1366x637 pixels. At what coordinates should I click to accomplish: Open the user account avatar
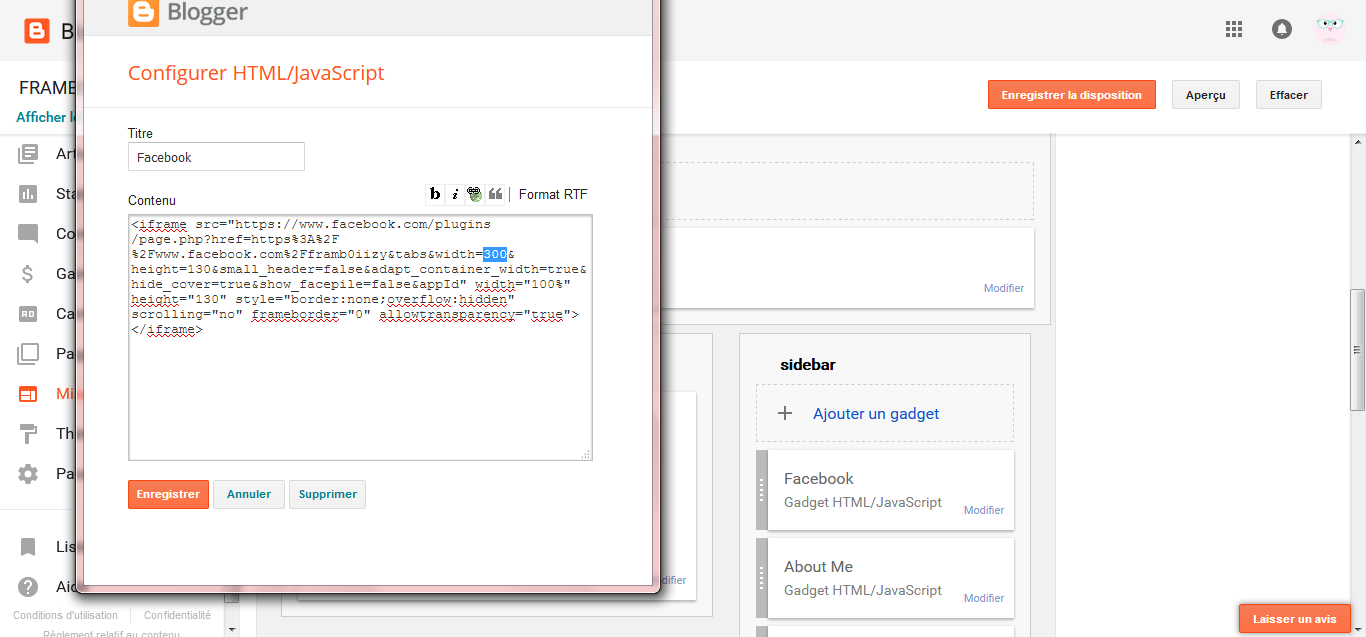(x=1329, y=30)
